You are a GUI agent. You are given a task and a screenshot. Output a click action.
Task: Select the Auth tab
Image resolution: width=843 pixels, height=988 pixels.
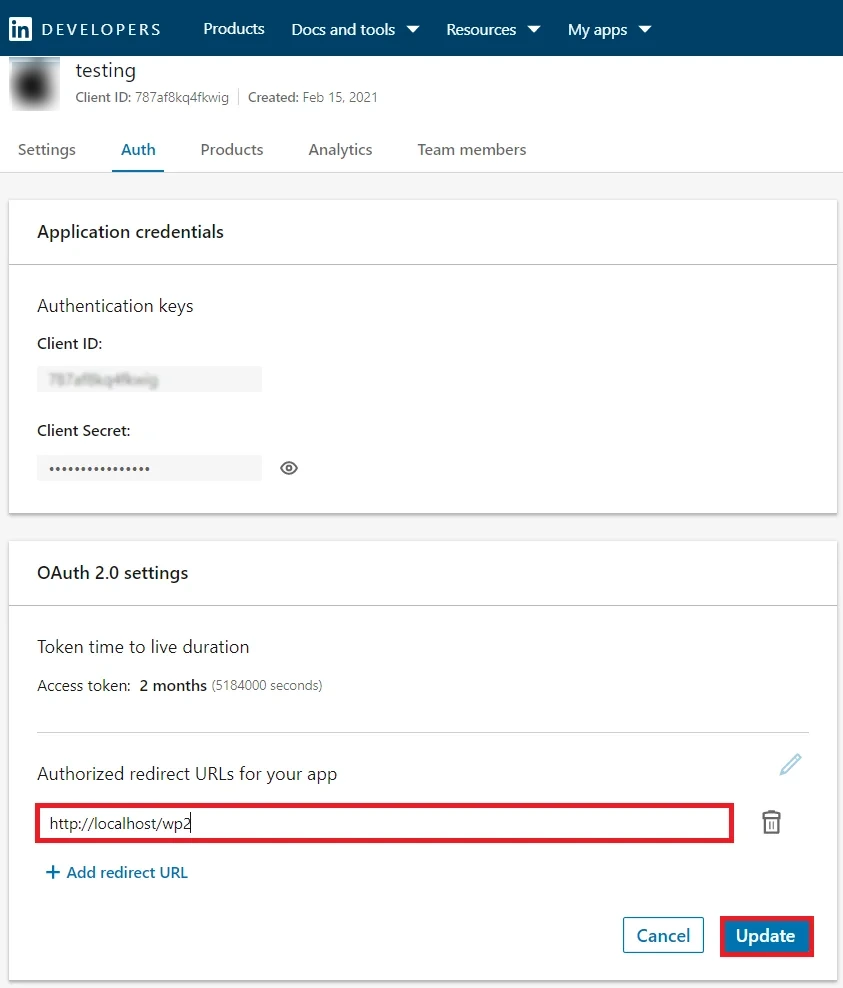[x=138, y=149]
